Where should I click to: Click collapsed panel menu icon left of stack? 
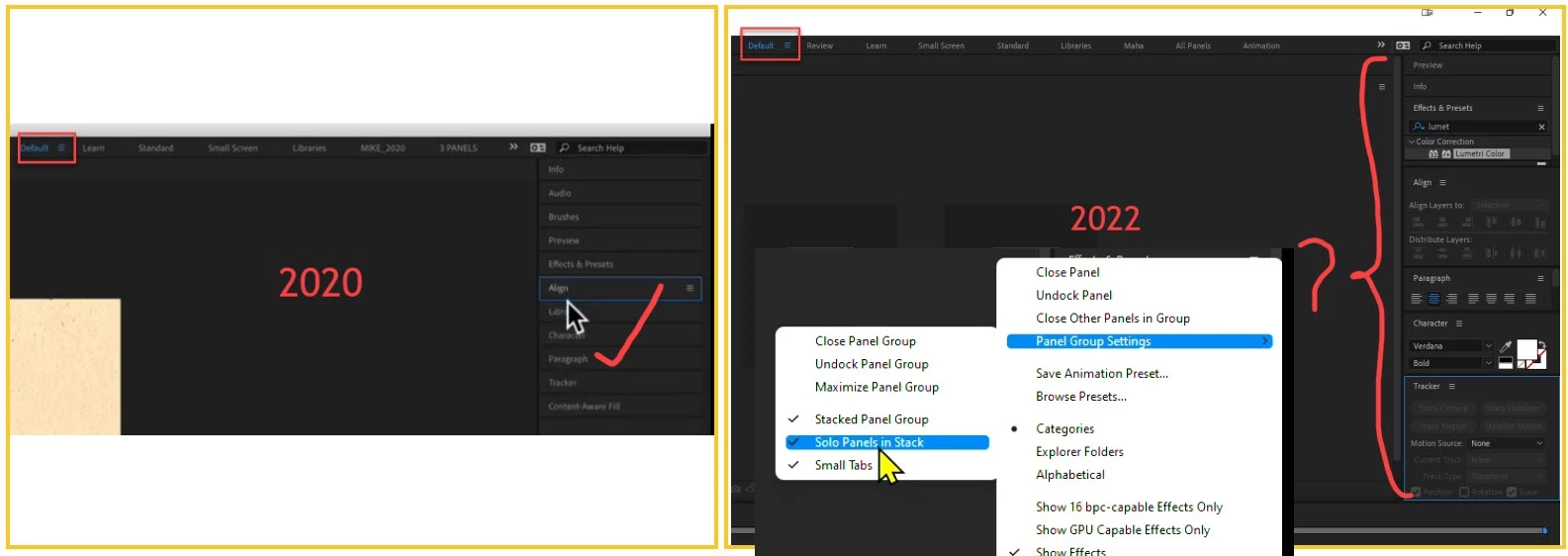click(x=1382, y=87)
